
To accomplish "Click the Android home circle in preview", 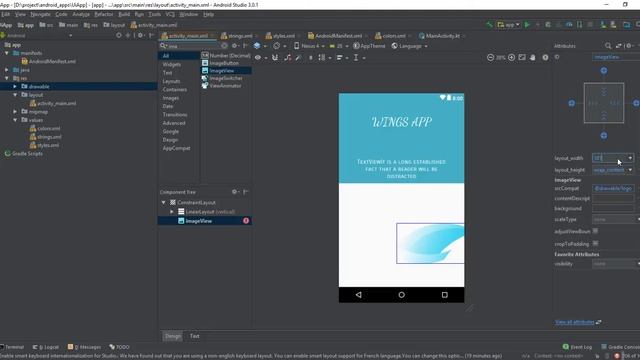I will (x=402, y=295).
